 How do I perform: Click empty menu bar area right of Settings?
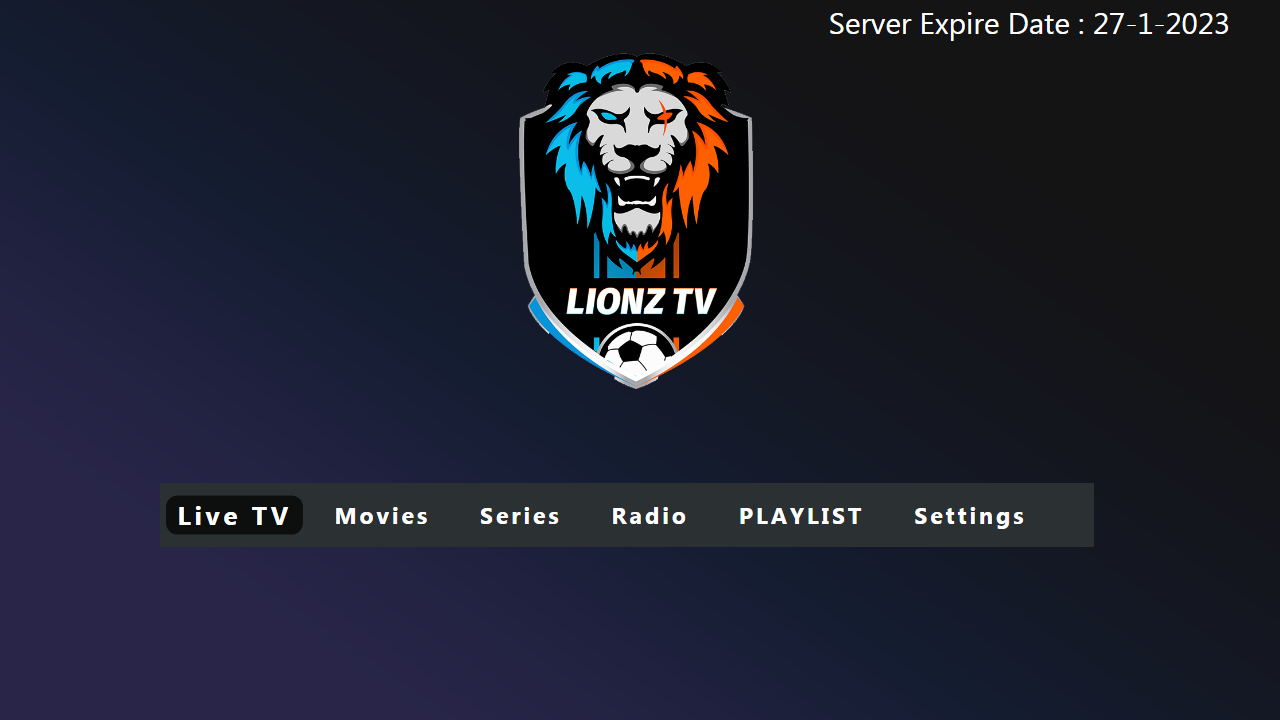tap(1060, 516)
